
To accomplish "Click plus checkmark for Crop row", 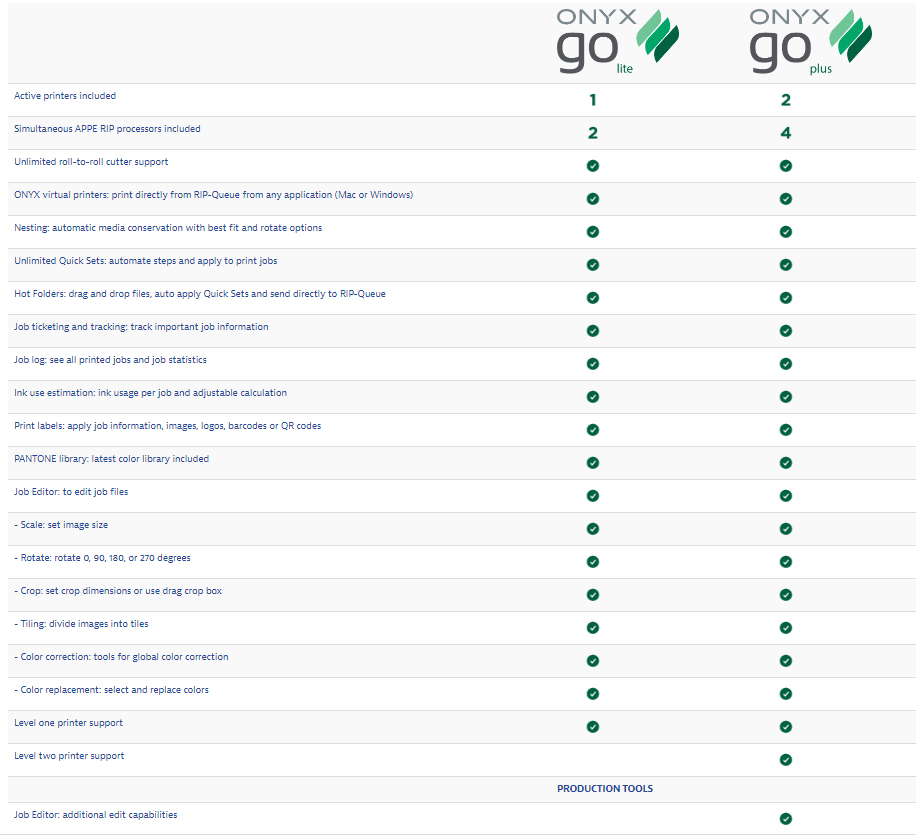I will pos(786,595).
